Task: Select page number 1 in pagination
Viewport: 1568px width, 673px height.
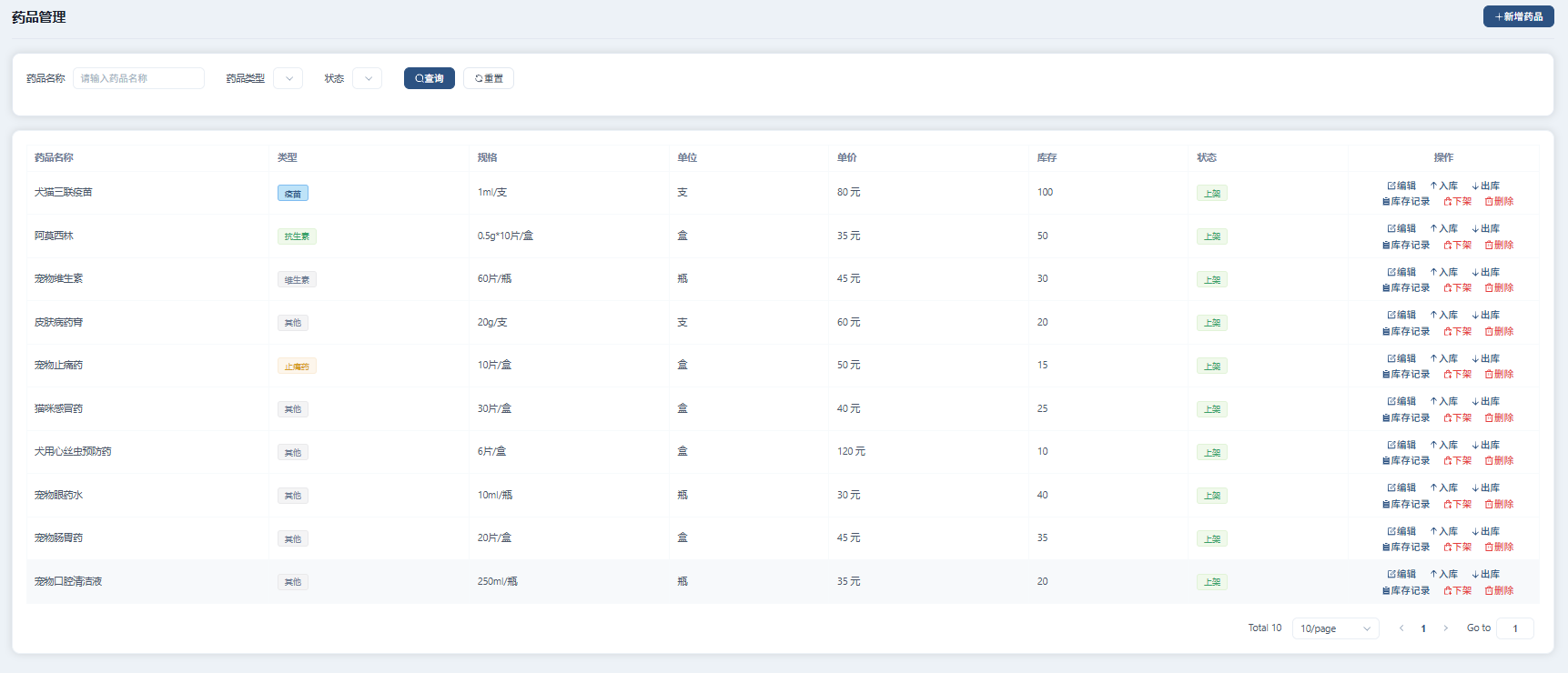Action: pos(1423,628)
